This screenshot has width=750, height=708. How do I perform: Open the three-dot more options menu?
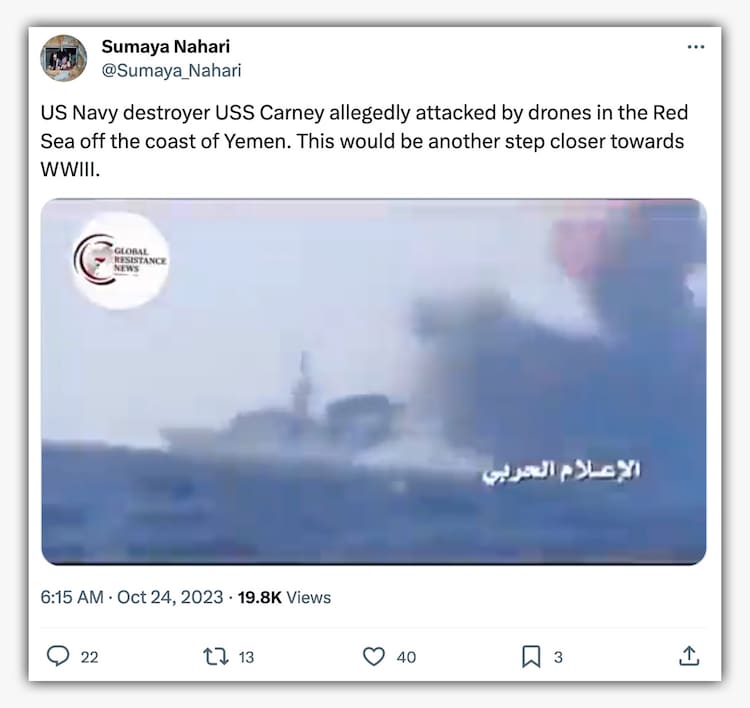coord(695,47)
